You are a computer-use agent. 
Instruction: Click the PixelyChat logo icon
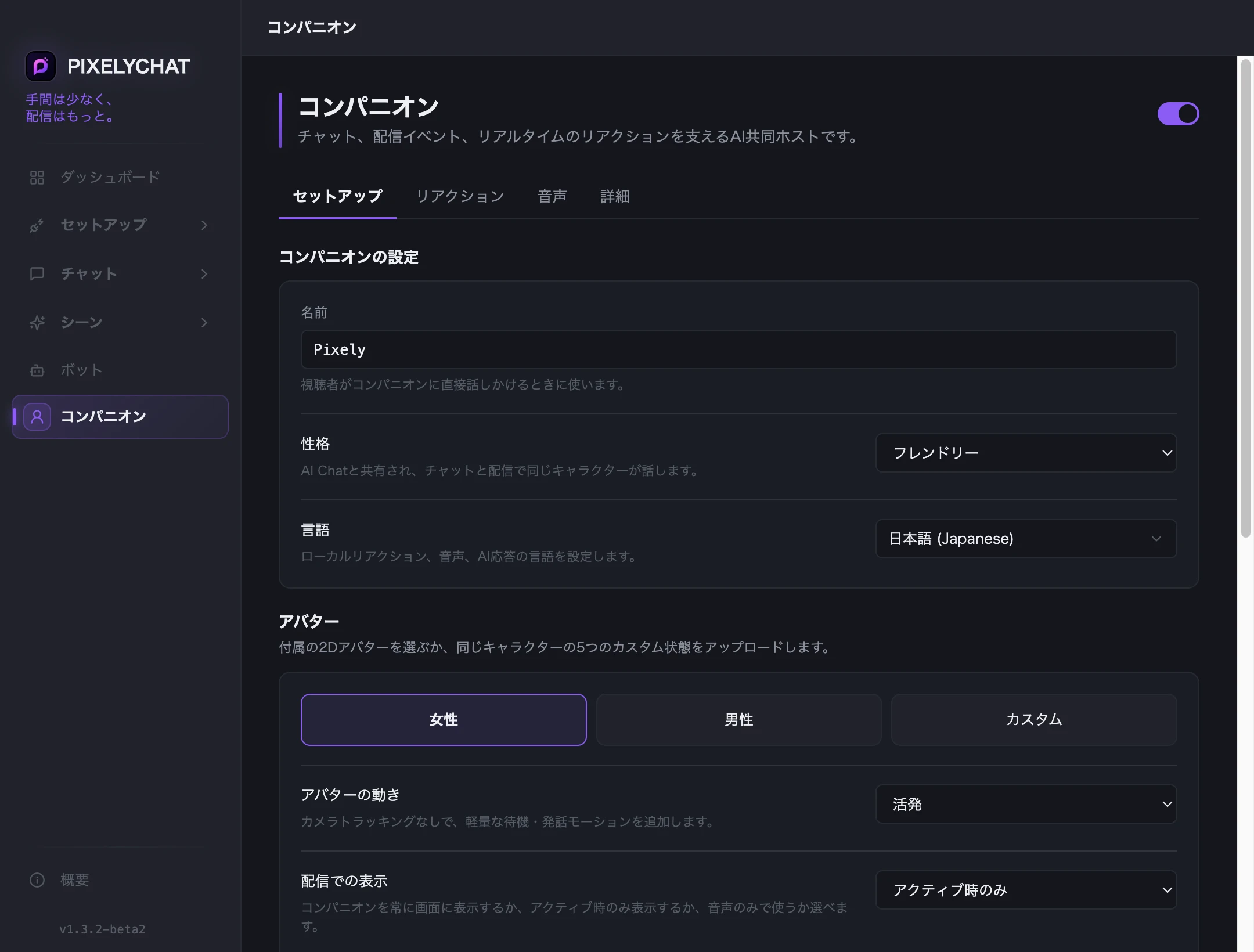[40, 66]
